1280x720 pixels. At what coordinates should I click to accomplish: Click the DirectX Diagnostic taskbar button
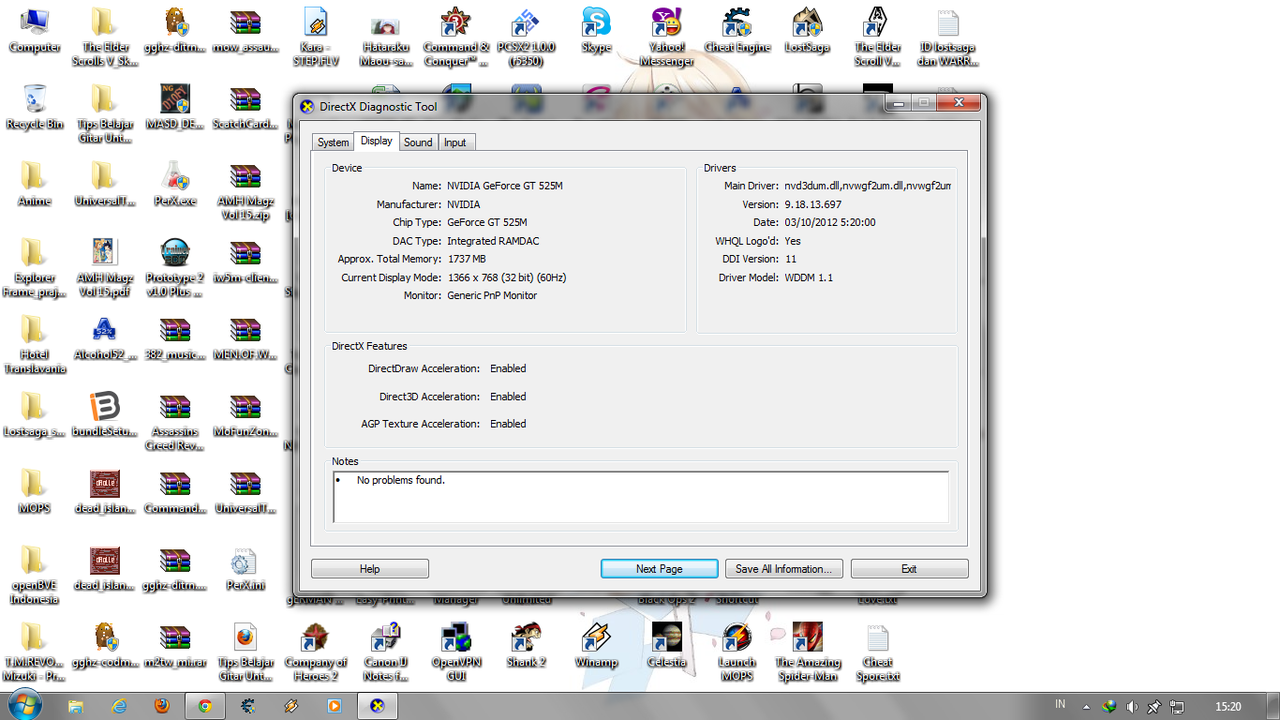(x=377, y=706)
